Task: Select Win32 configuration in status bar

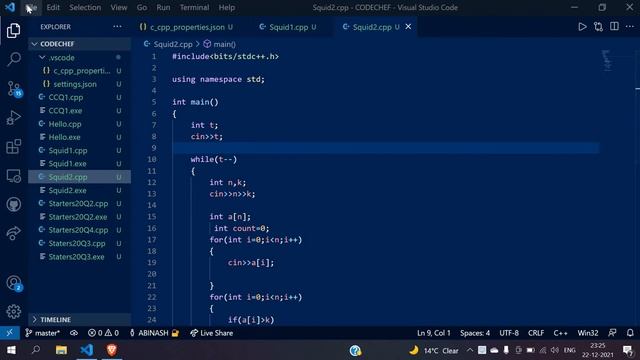Action: pos(588,333)
